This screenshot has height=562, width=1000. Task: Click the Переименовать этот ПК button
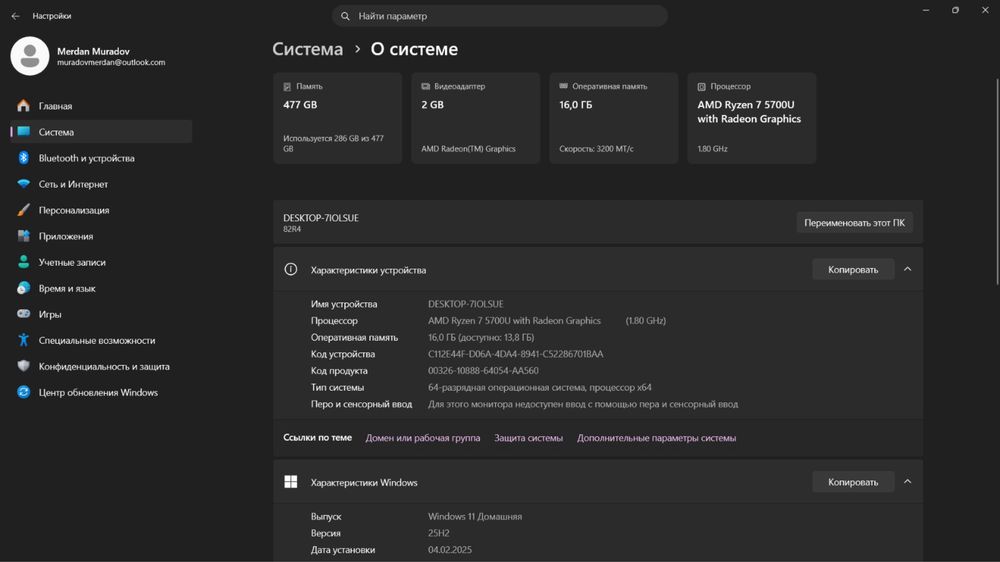coord(854,223)
